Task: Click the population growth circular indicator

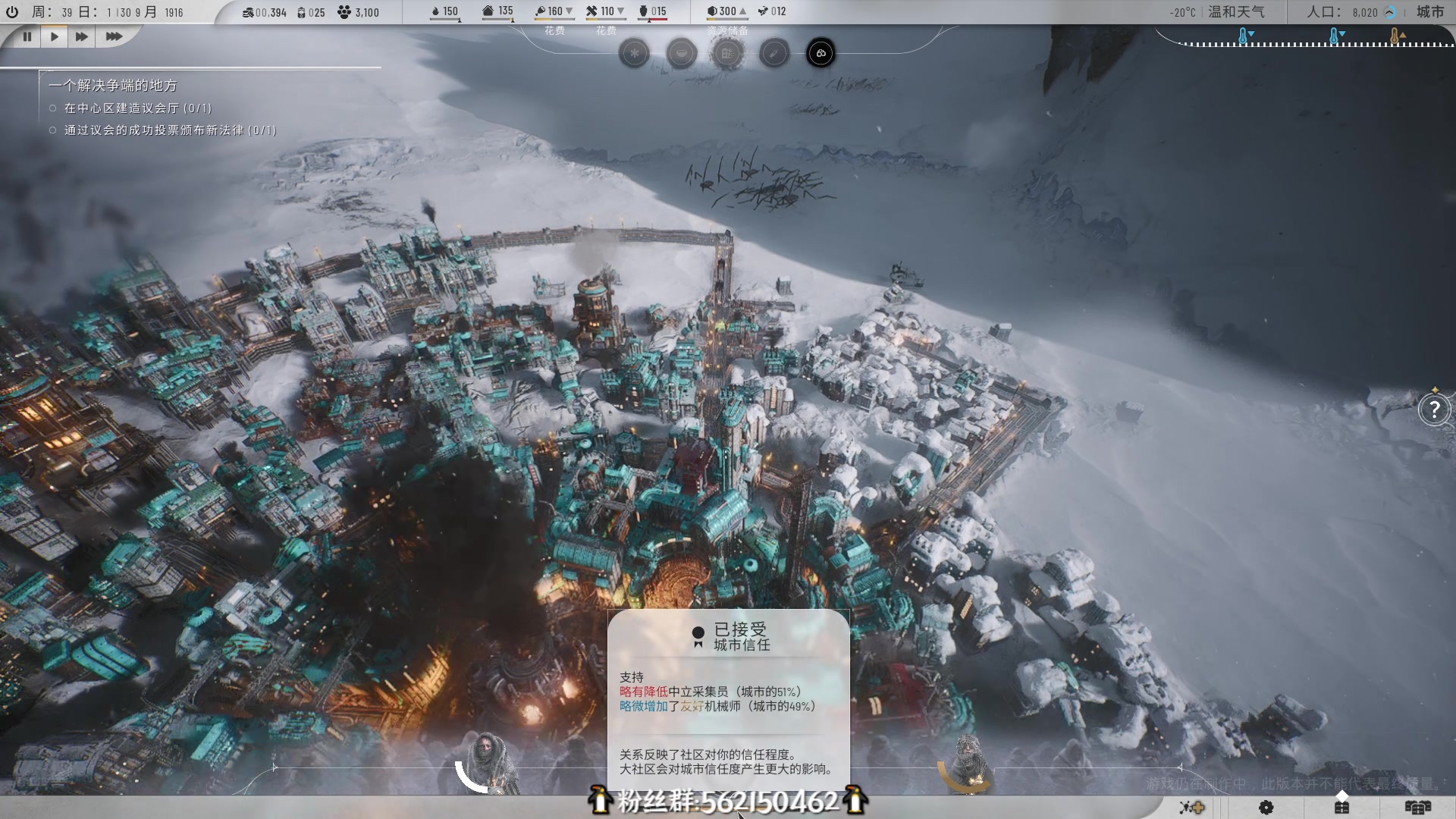Action: pos(1390,12)
